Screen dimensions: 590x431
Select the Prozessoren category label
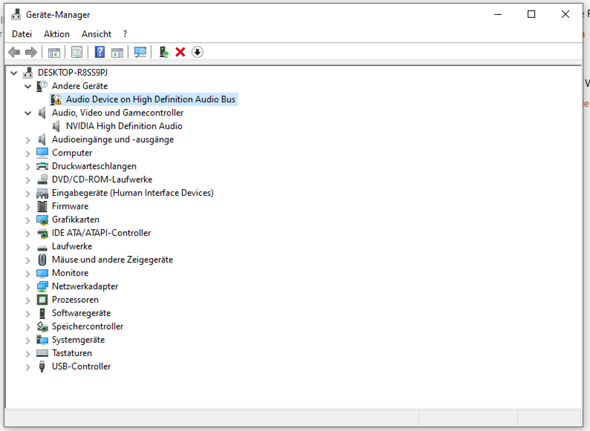coord(75,300)
